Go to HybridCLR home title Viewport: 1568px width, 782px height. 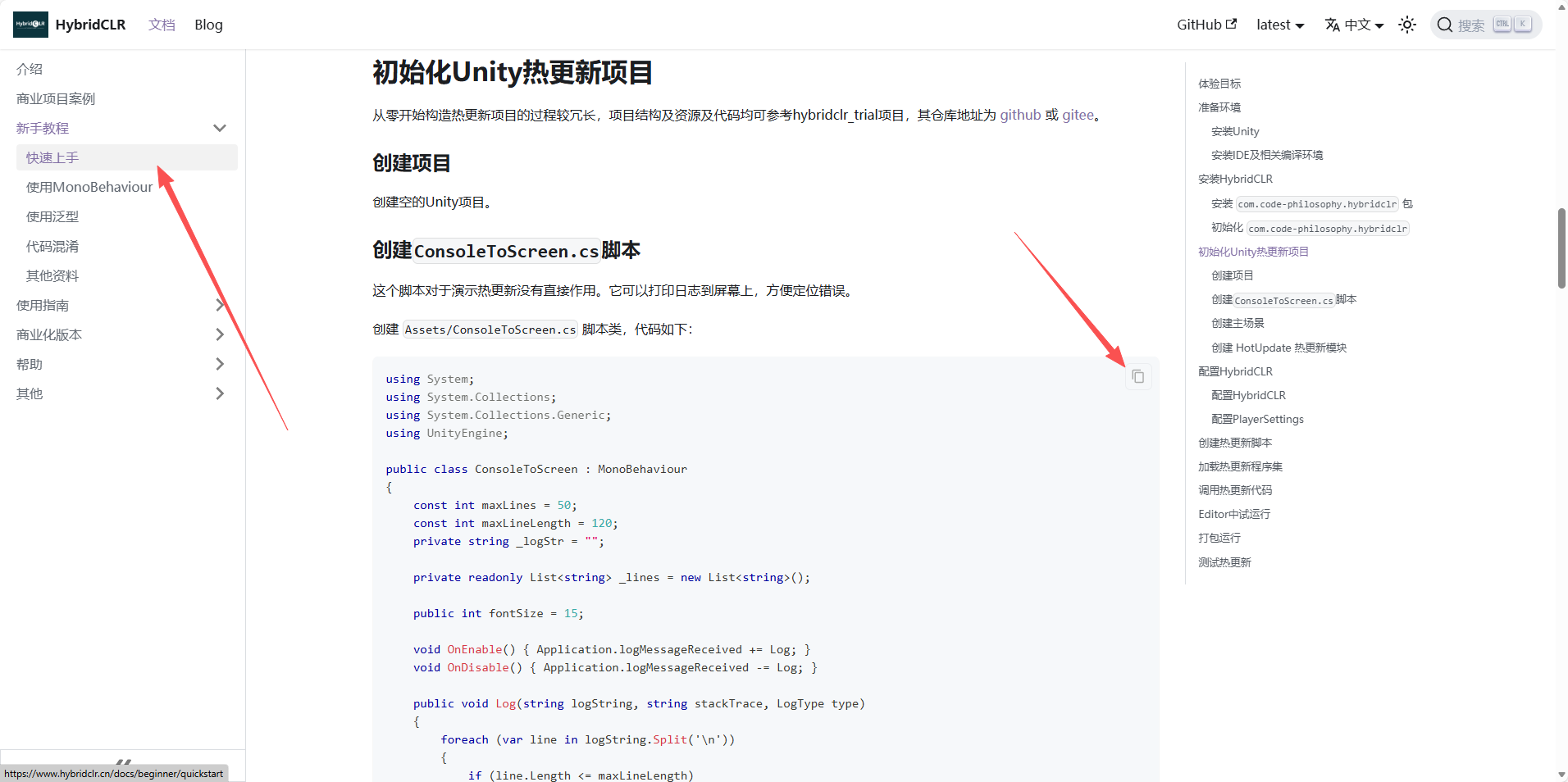point(90,25)
